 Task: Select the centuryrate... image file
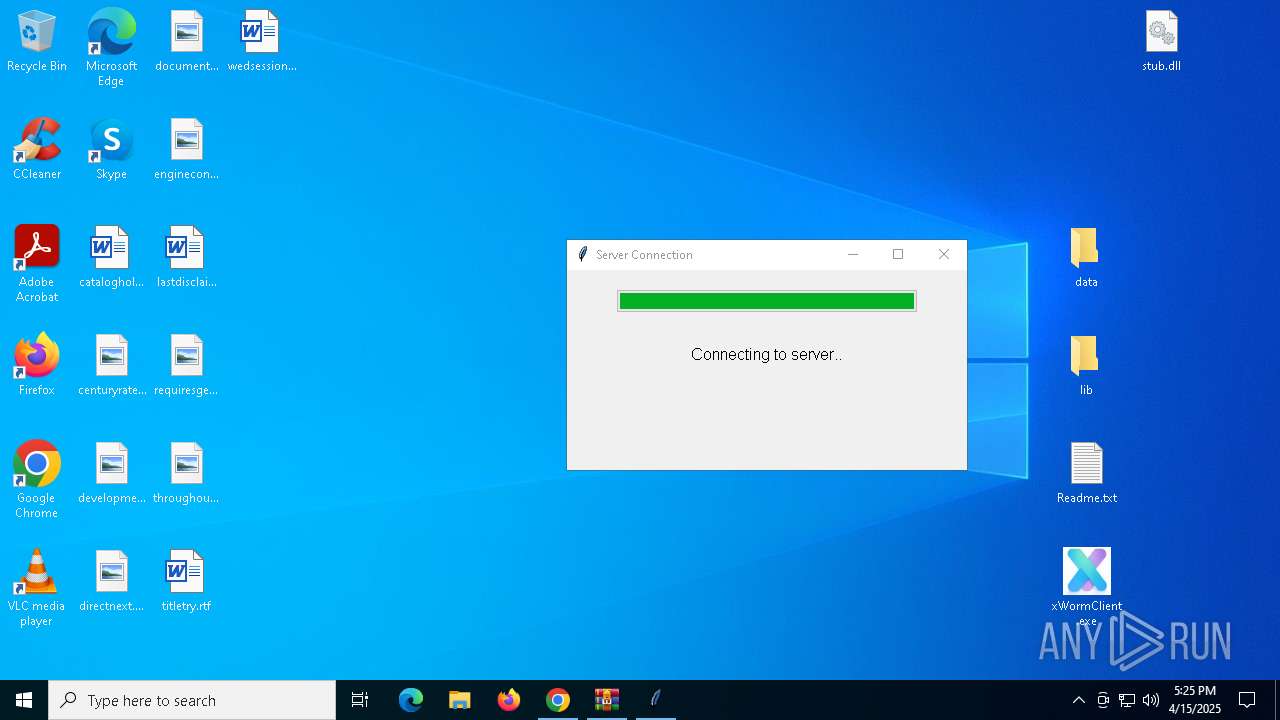tap(111, 365)
